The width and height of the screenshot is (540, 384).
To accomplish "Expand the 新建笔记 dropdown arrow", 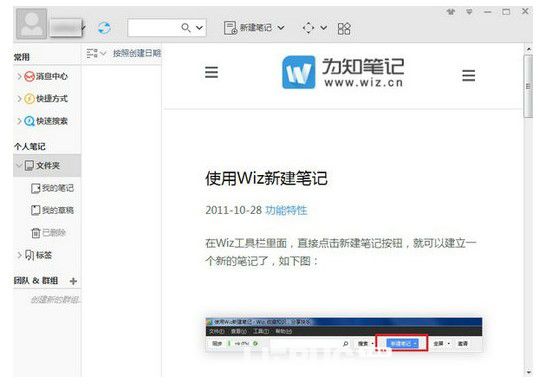I will coord(281,28).
